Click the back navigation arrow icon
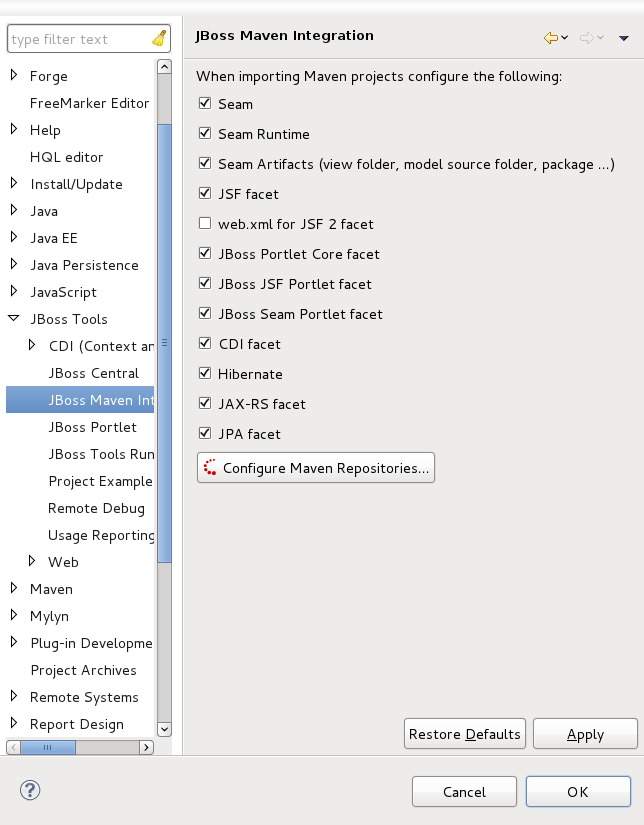Screen dimensions: 644x825 coord(550,38)
